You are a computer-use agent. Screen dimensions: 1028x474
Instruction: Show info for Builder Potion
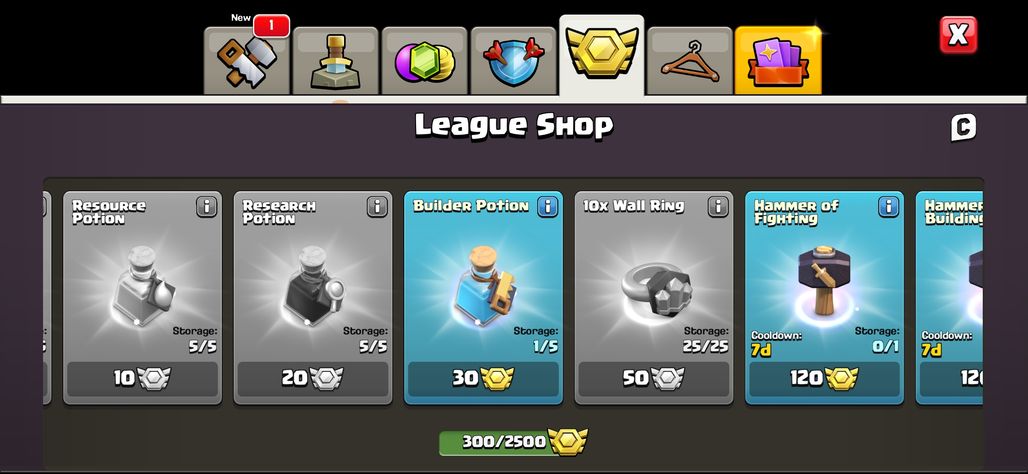click(547, 207)
